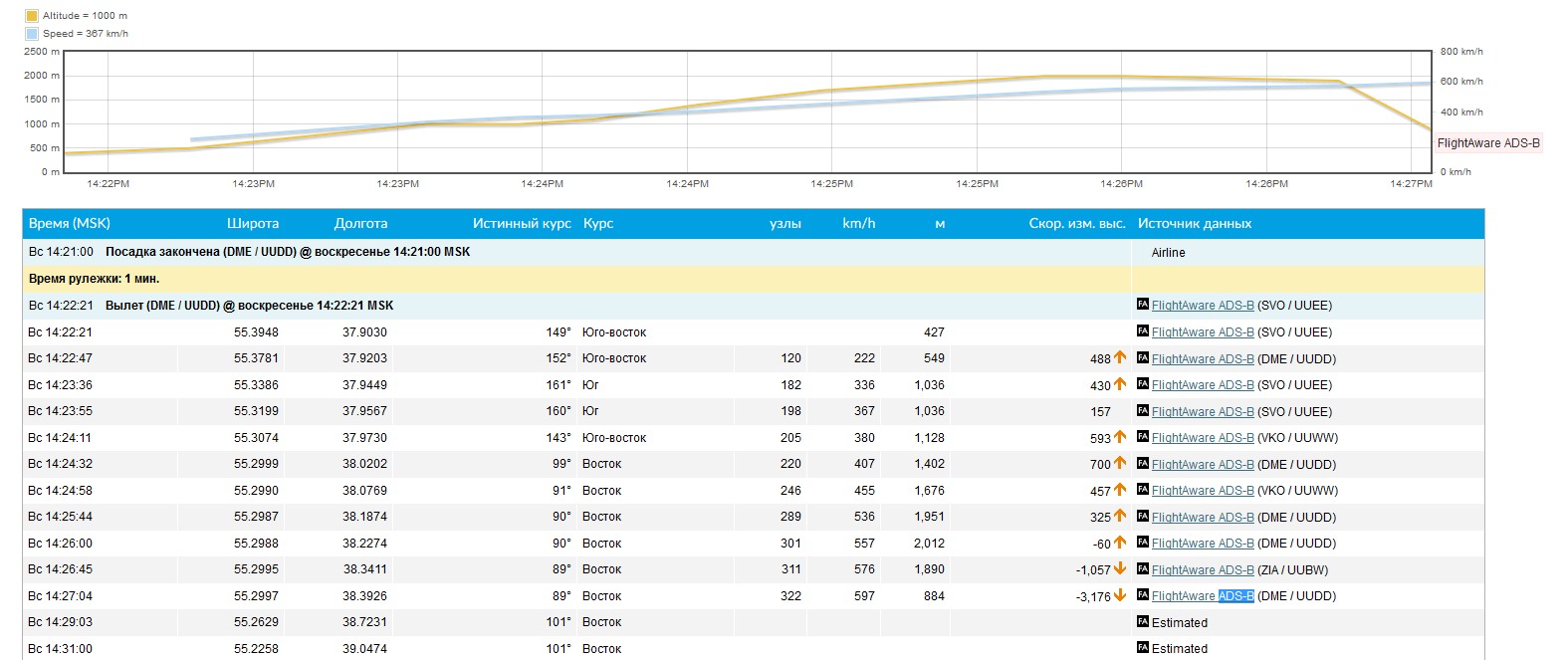This screenshot has width=1568, height=660.
Task: Click the up arrow next to 325
Action: (x=1120, y=516)
